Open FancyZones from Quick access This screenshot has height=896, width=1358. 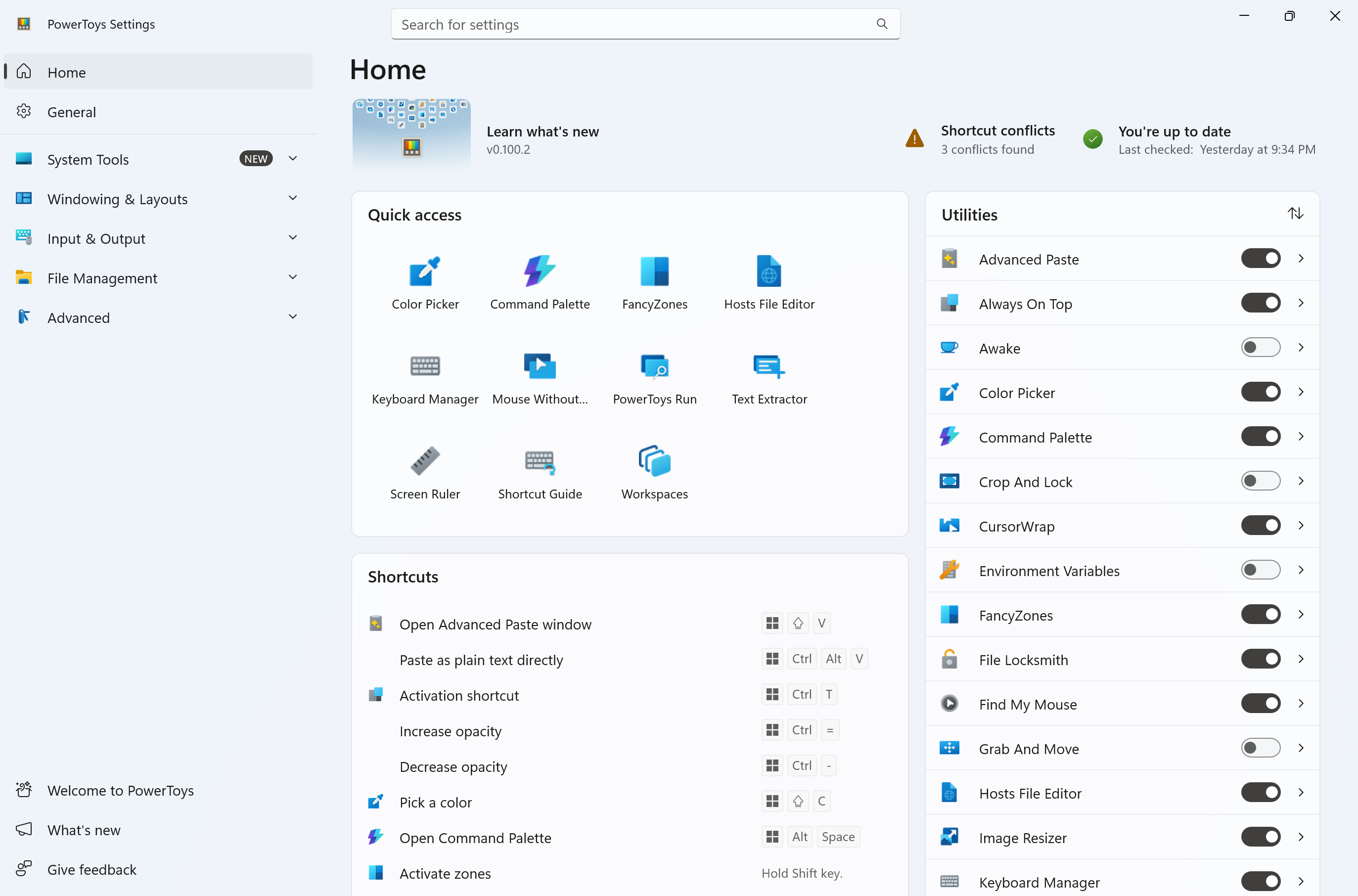click(654, 282)
